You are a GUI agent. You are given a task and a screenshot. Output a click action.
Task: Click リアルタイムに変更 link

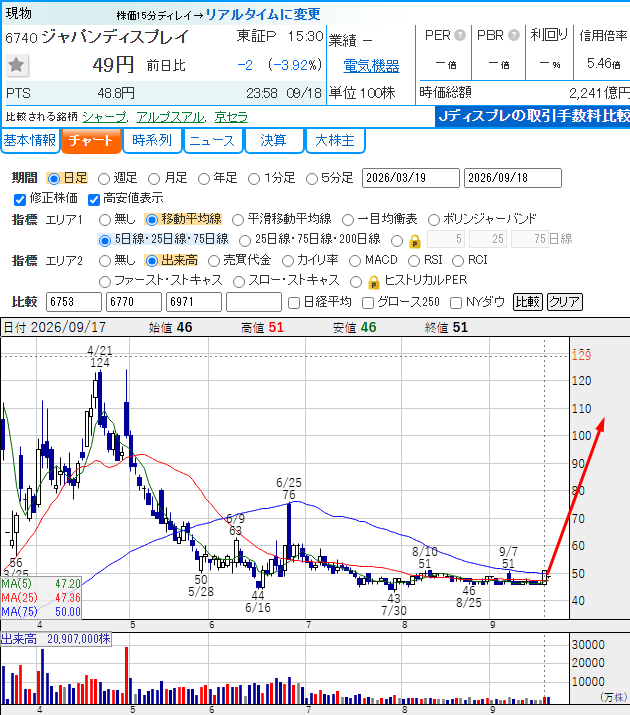point(263,14)
